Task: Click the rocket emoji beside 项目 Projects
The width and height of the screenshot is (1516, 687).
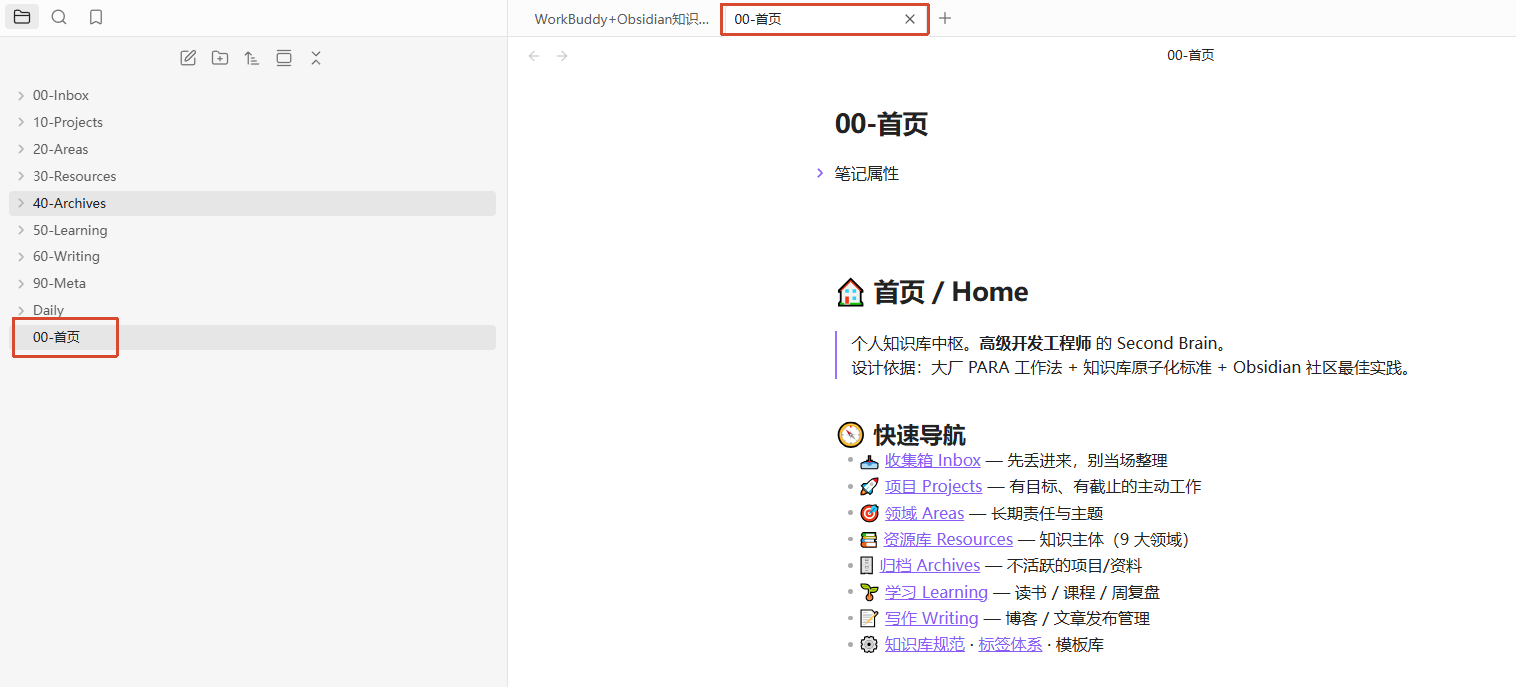Action: click(x=869, y=487)
